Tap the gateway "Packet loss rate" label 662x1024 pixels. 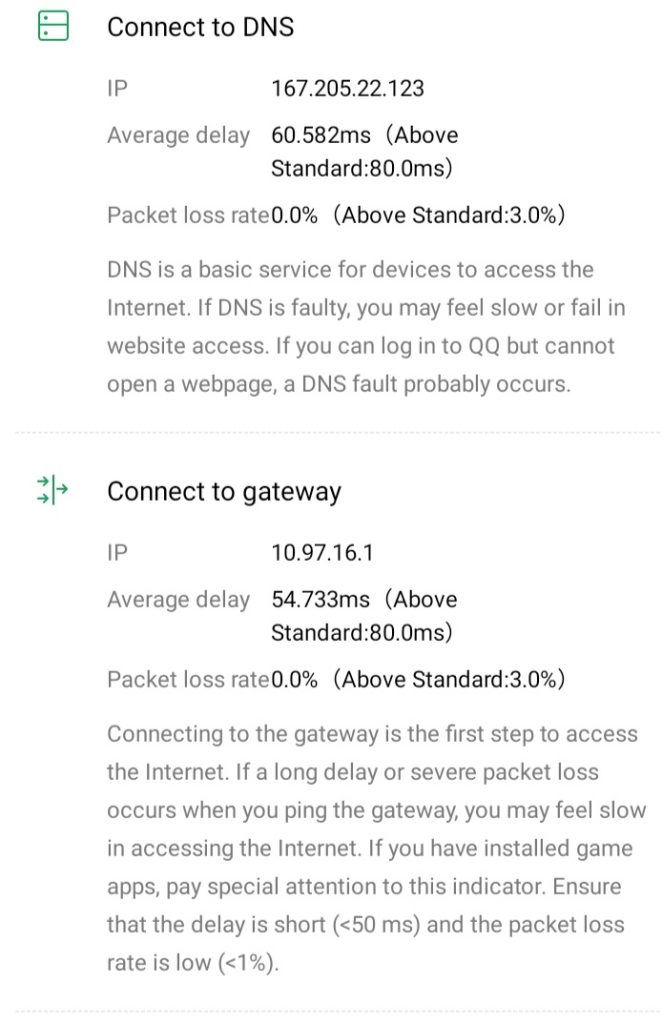point(188,680)
